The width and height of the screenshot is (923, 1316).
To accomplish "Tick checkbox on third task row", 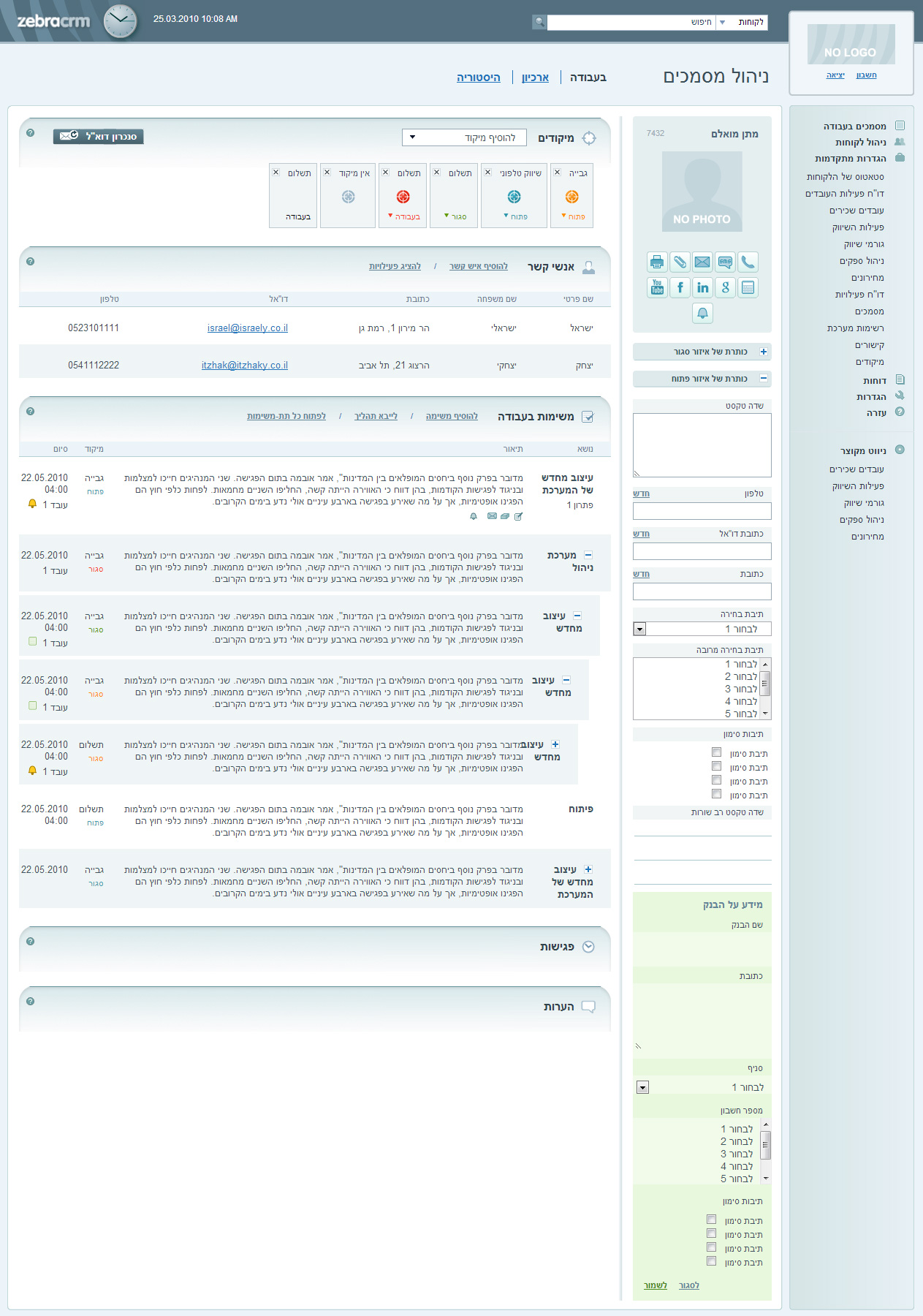I will coord(32,641).
